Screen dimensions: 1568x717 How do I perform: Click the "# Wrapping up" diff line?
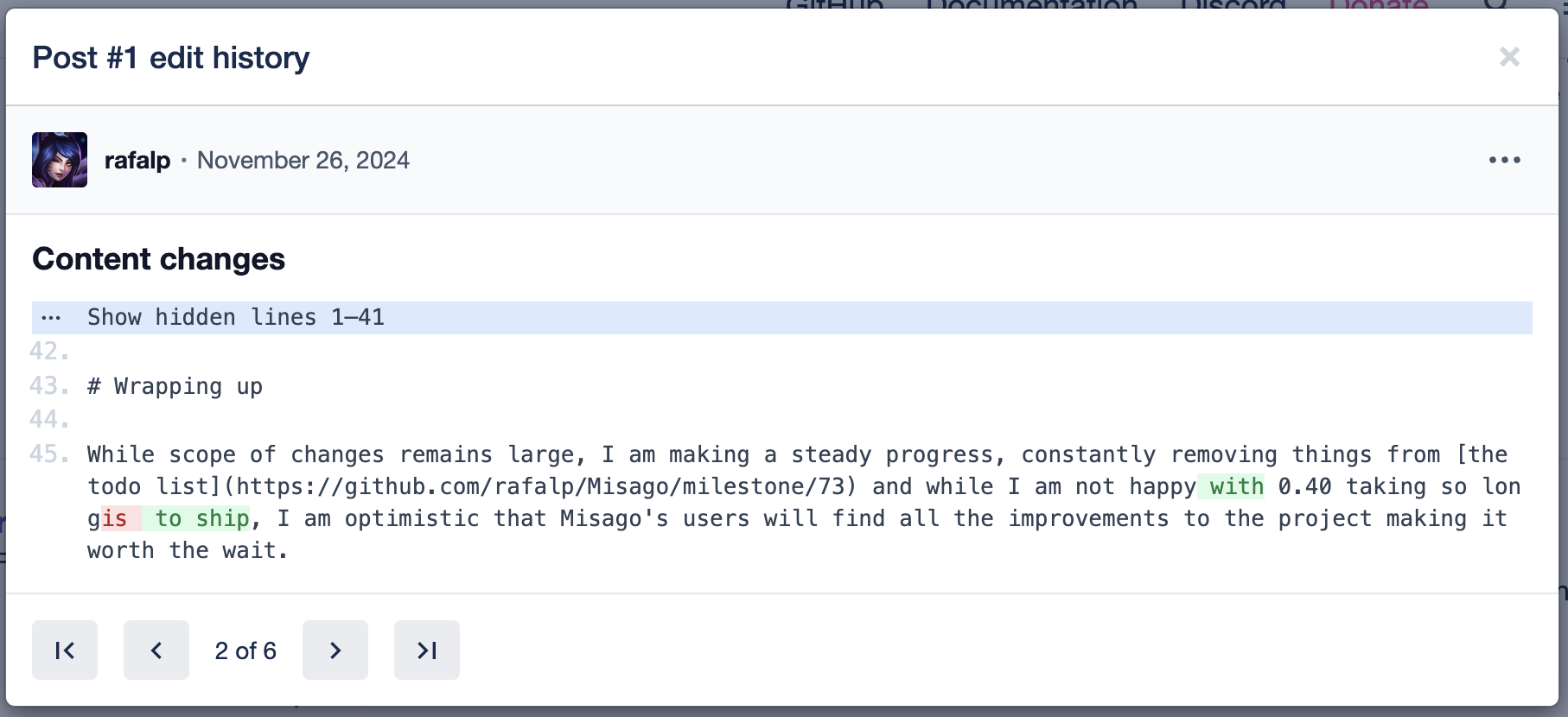coord(175,386)
